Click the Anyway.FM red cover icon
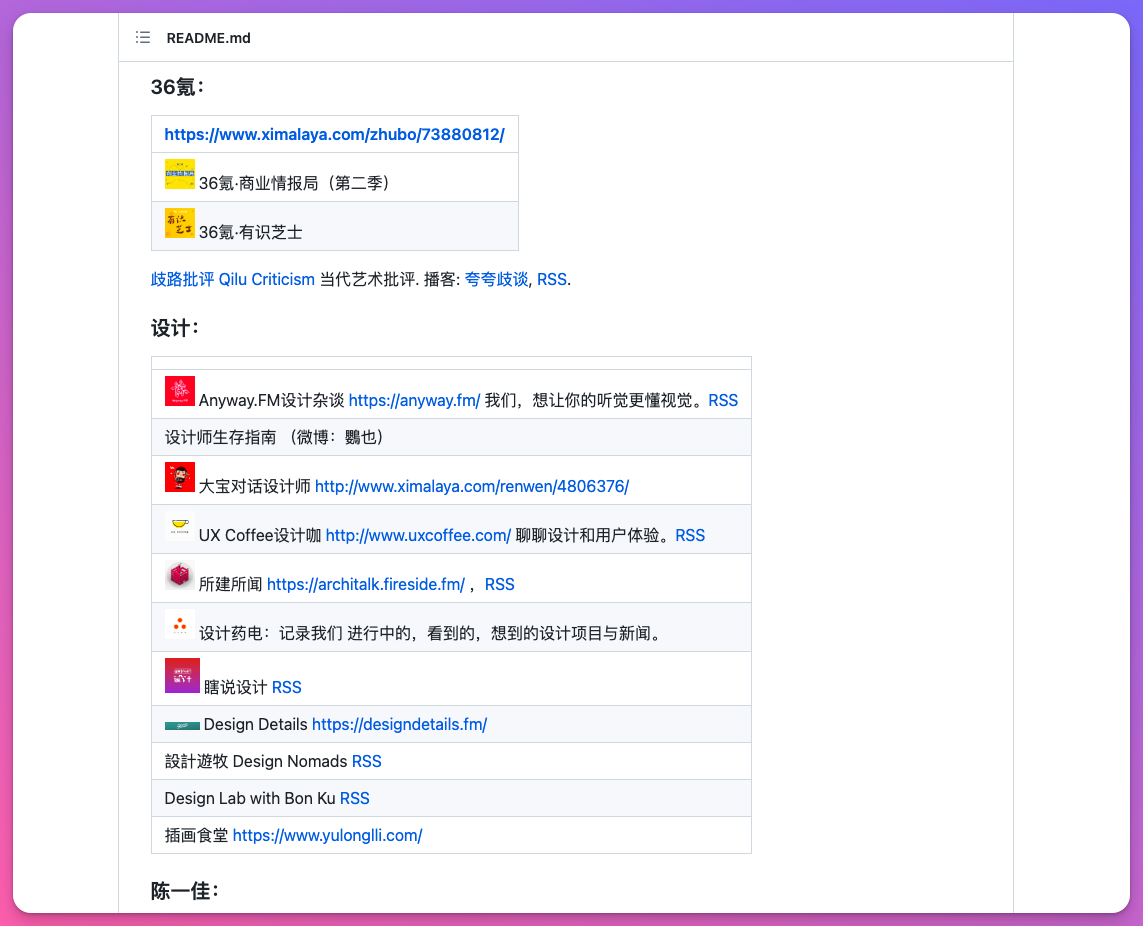Viewport: 1143px width, 926px height. tap(179, 391)
